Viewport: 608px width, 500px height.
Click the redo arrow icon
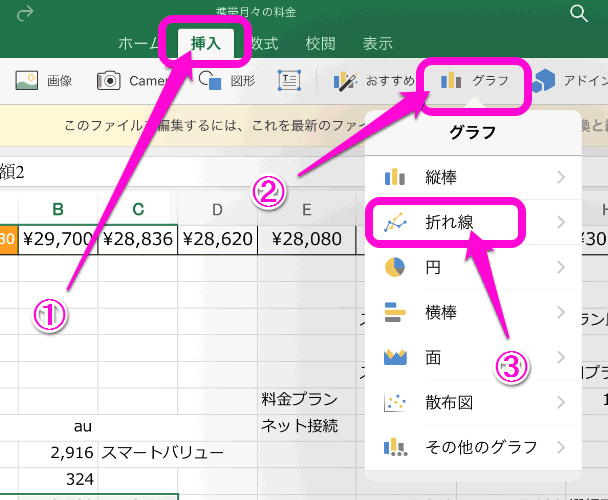26,13
